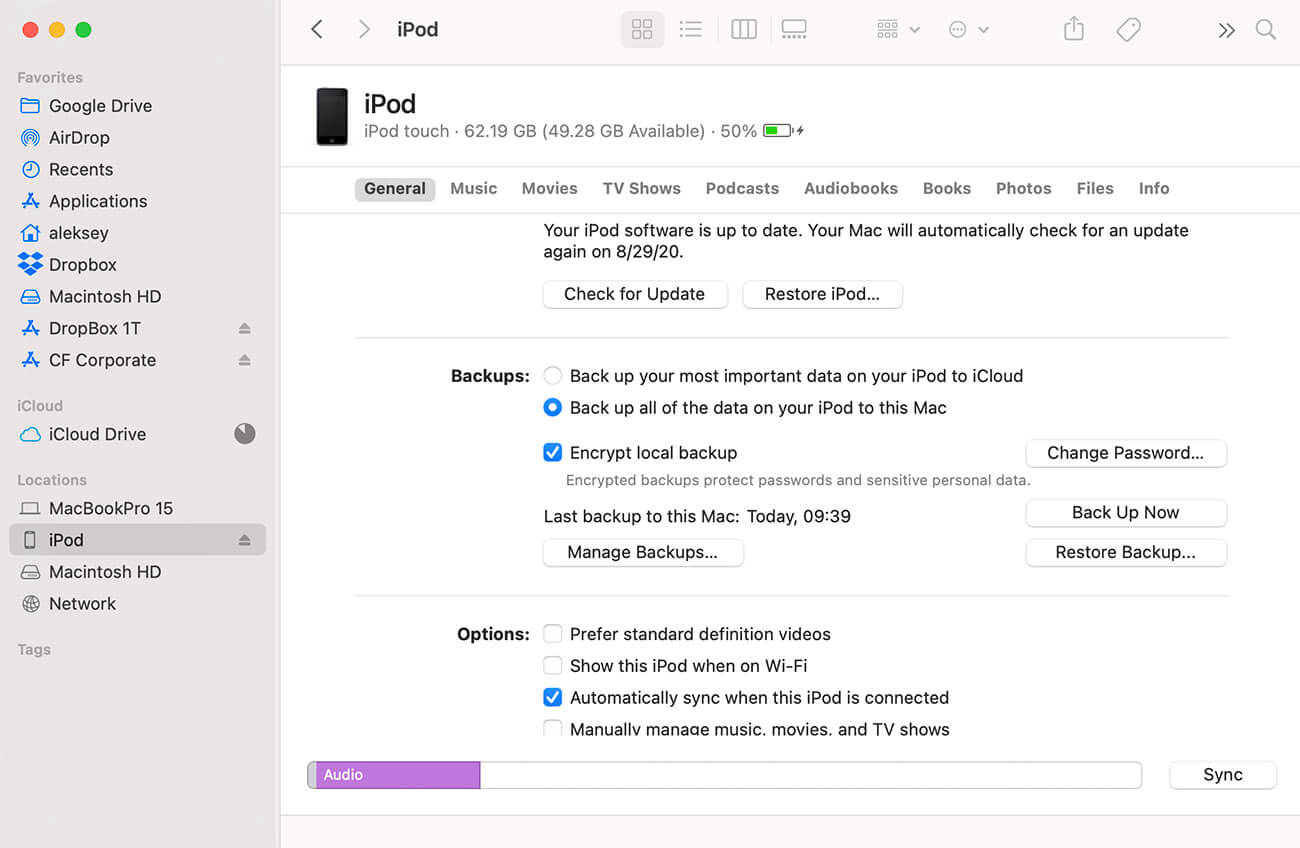The height and width of the screenshot is (848, 1300).
Task: Select iPod in sidebar Locations
Action: (x=138, y=540)
